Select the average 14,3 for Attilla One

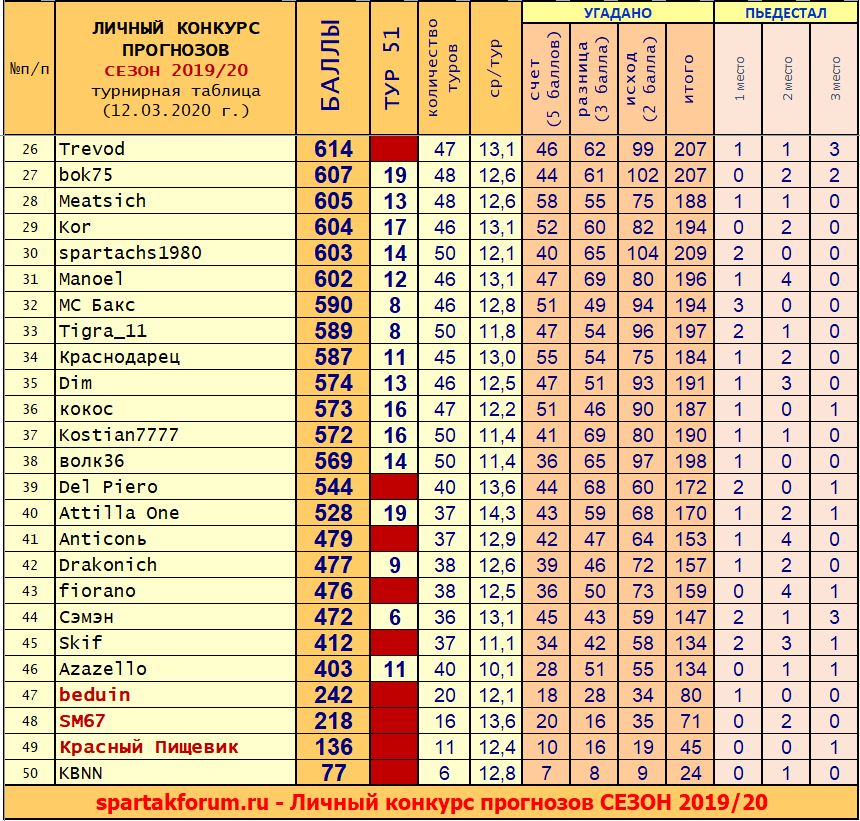[497, 513]
